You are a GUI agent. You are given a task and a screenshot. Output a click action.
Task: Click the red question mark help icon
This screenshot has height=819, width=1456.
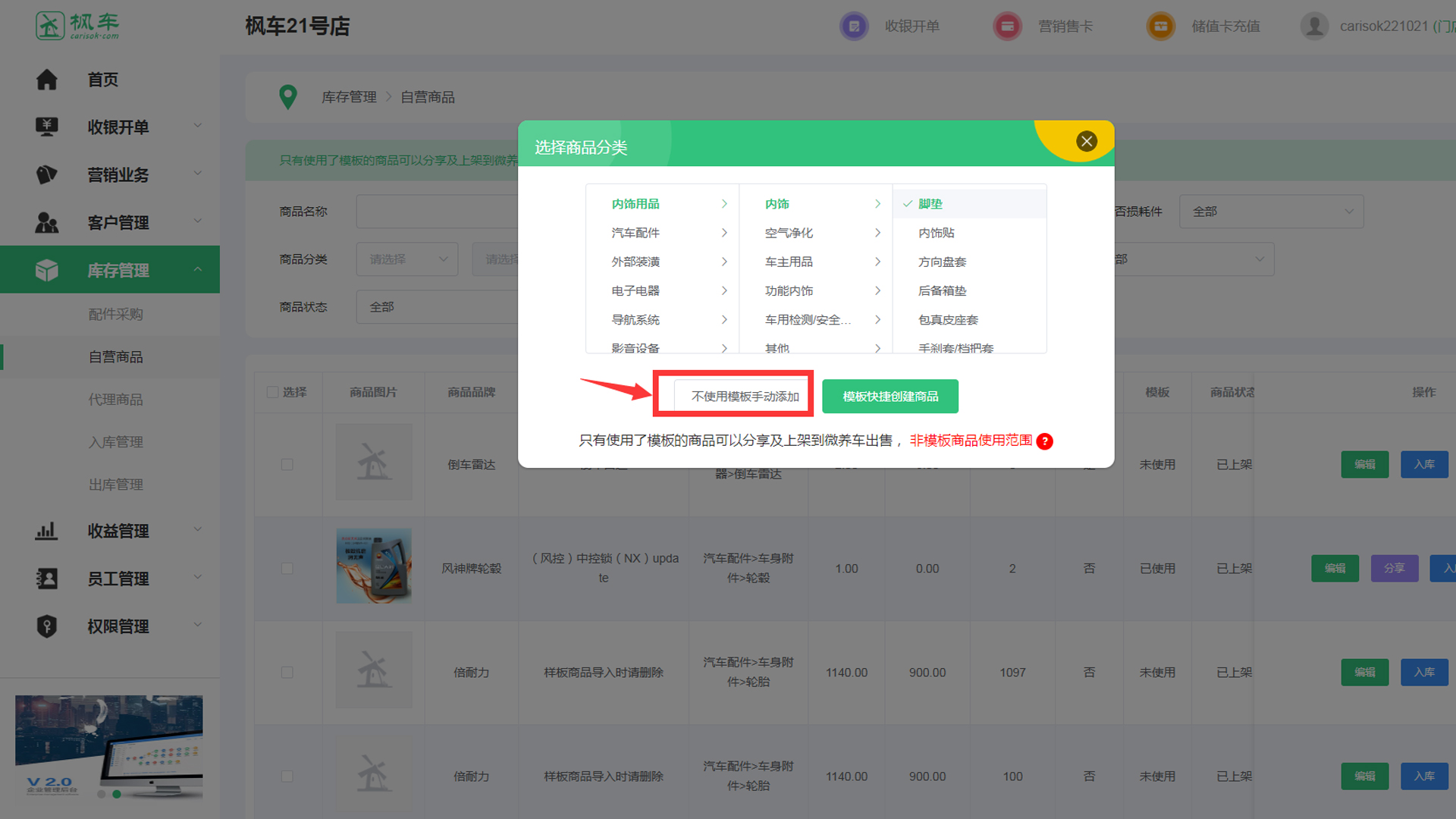1044,441
